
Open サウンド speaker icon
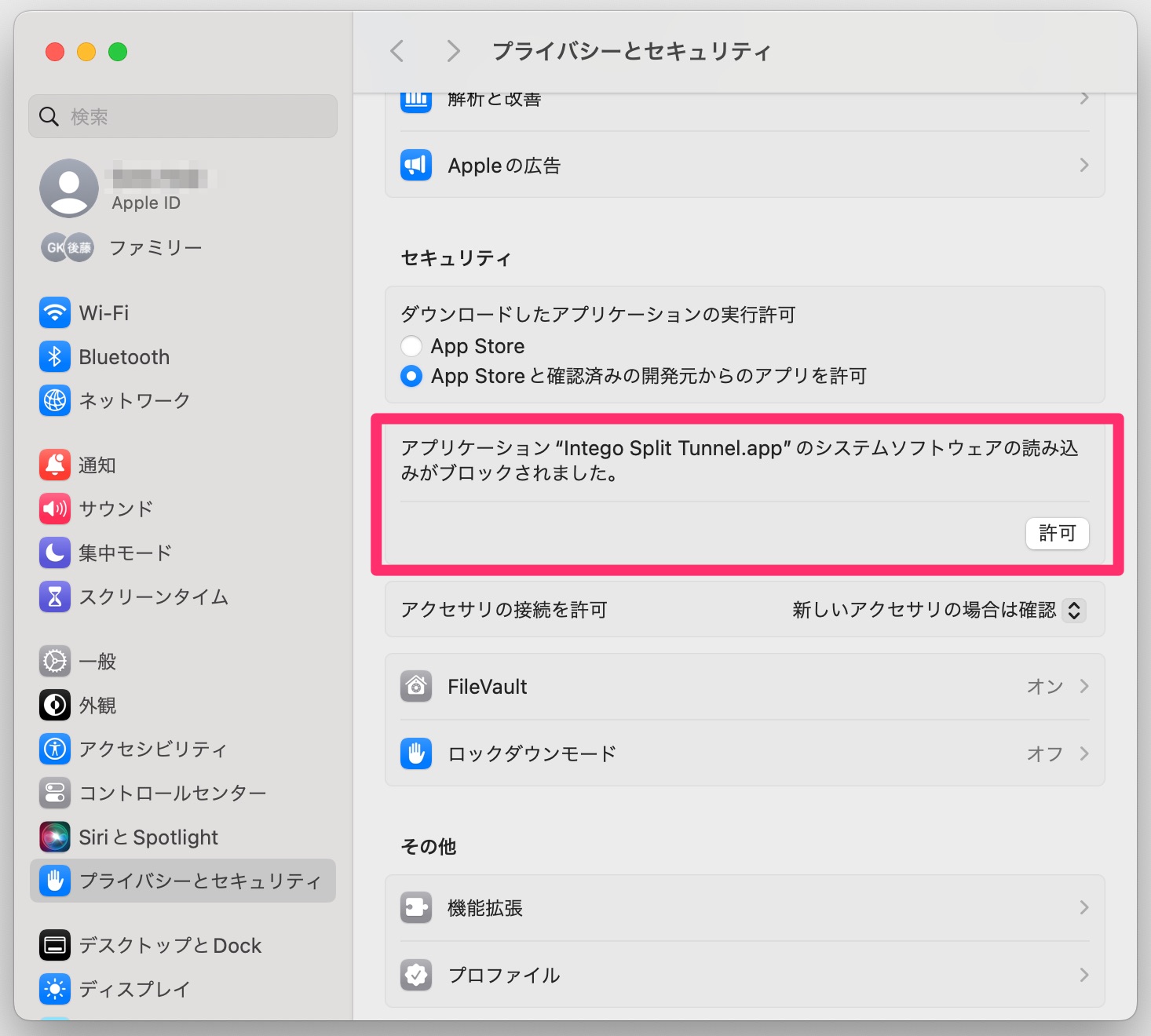(x=55, y=509)
